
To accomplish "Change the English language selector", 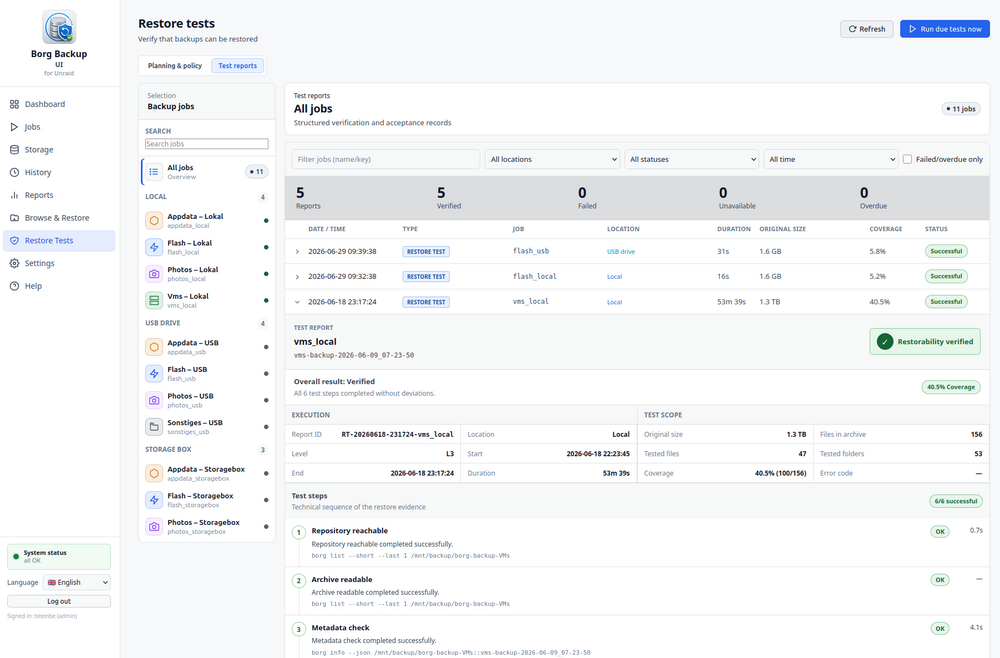I will click(77, 582).
